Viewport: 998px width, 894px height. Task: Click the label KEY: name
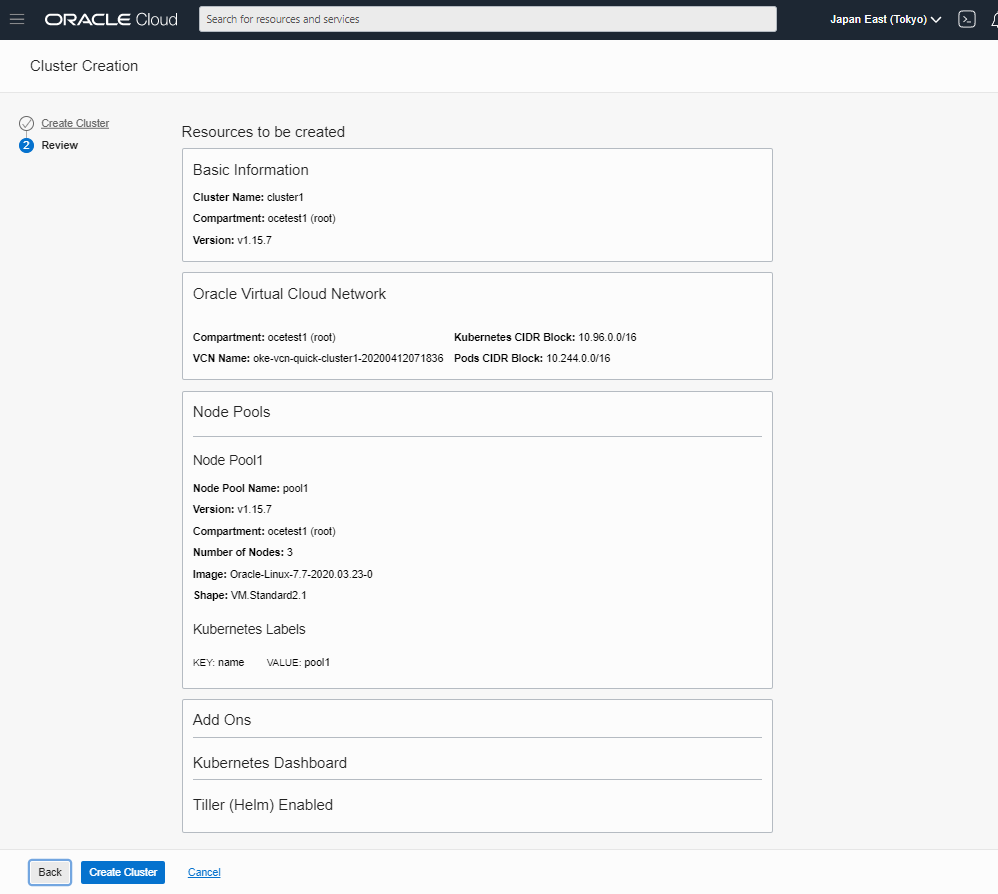[218, 662]
